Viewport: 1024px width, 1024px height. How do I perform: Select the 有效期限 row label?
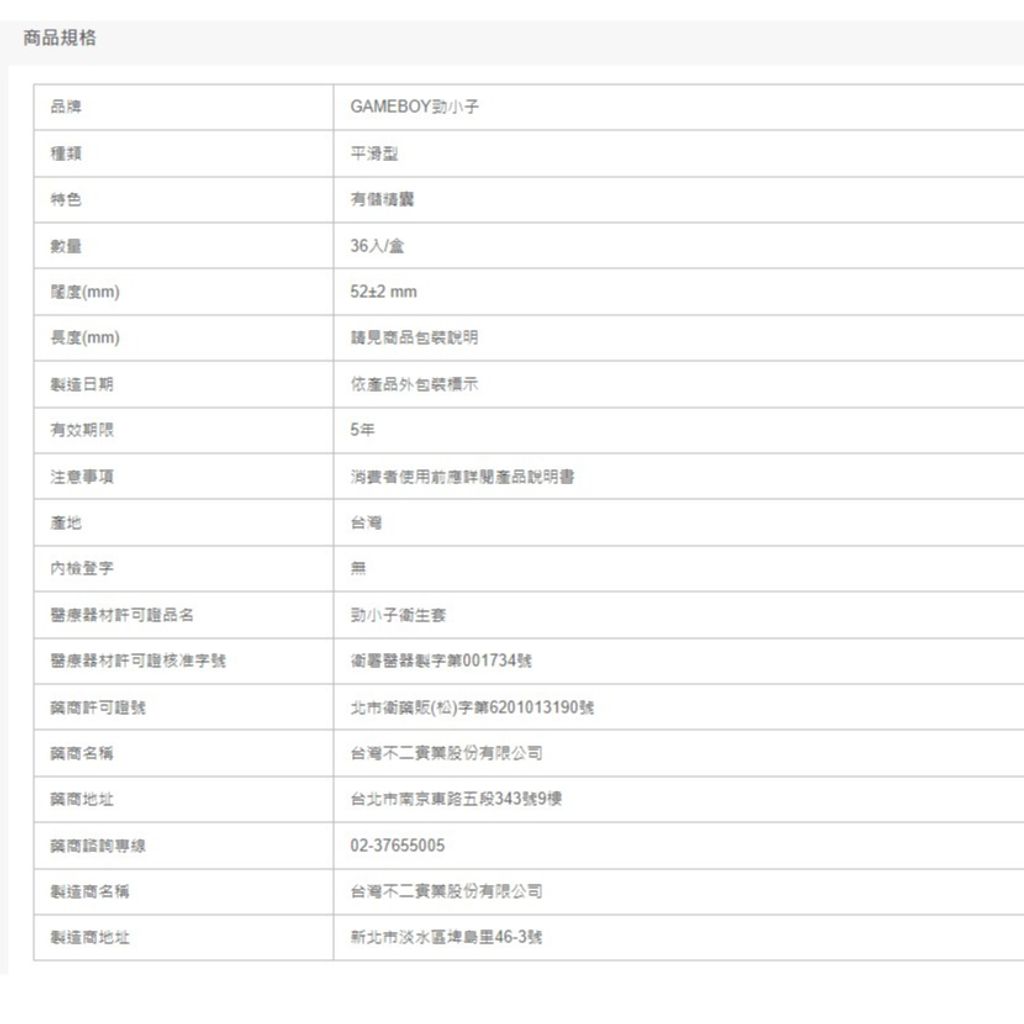tap(82, 430)
